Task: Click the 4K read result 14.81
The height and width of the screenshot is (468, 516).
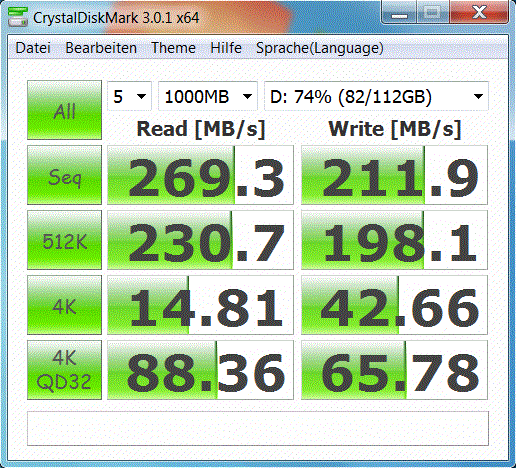Action: pos(200,305)
